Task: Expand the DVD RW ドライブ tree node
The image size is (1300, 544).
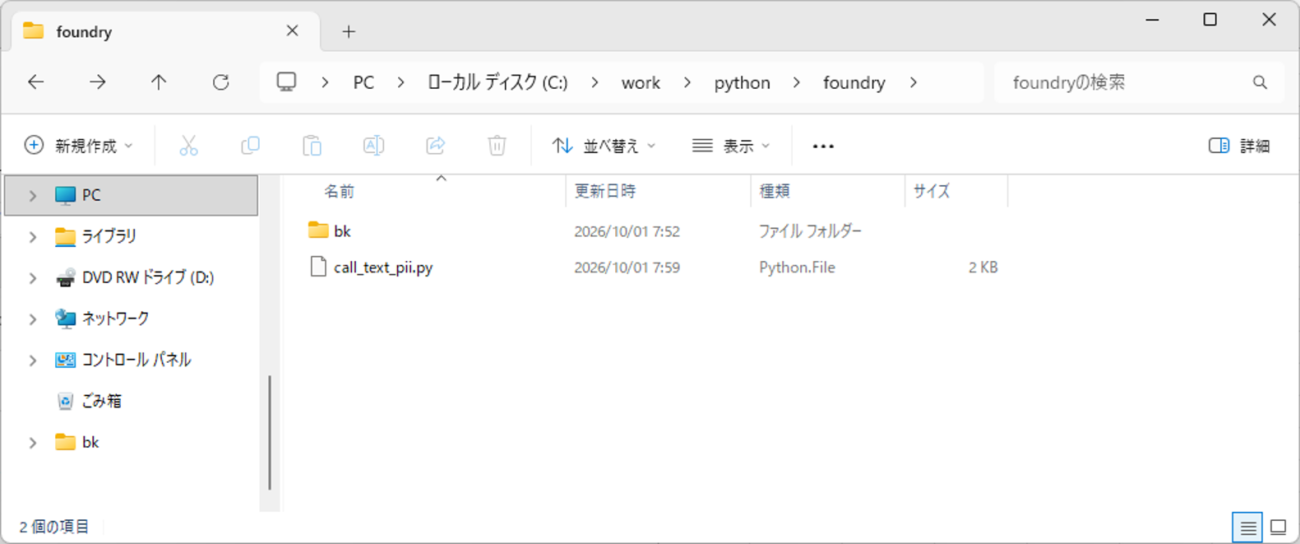Action: (33, 278)
